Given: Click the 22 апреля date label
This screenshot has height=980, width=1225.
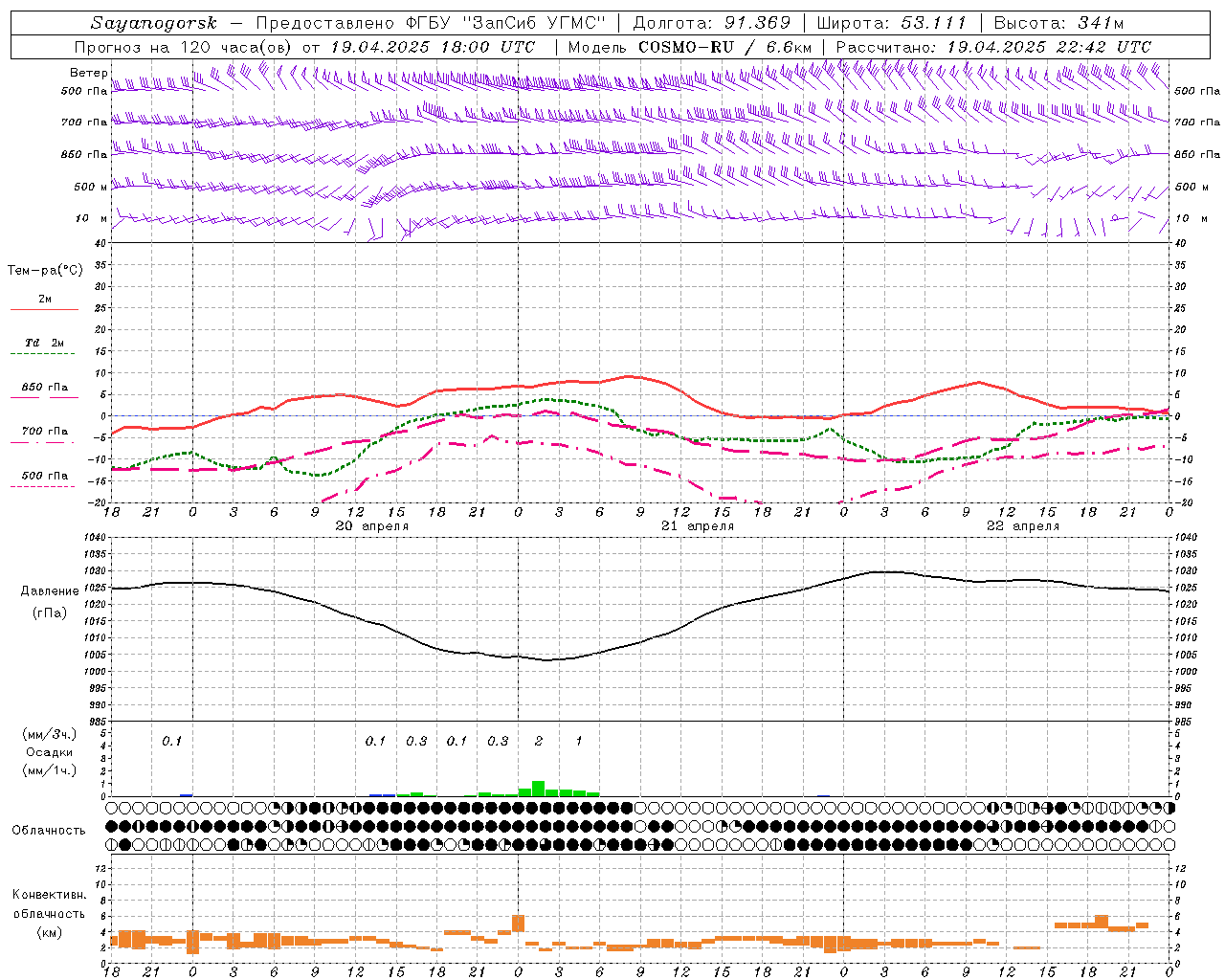Looking at the screenshot, I should click(1023, 526).
